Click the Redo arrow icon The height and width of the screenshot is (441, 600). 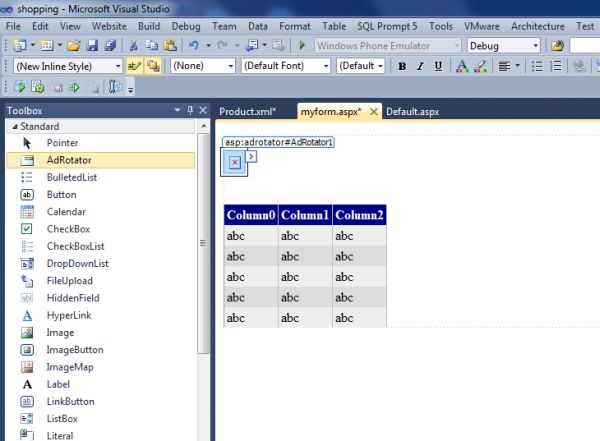click(223, 46)
